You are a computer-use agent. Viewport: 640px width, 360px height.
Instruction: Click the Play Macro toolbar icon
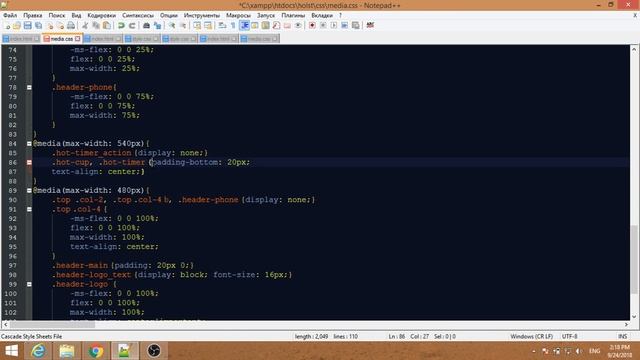(334, 26)
